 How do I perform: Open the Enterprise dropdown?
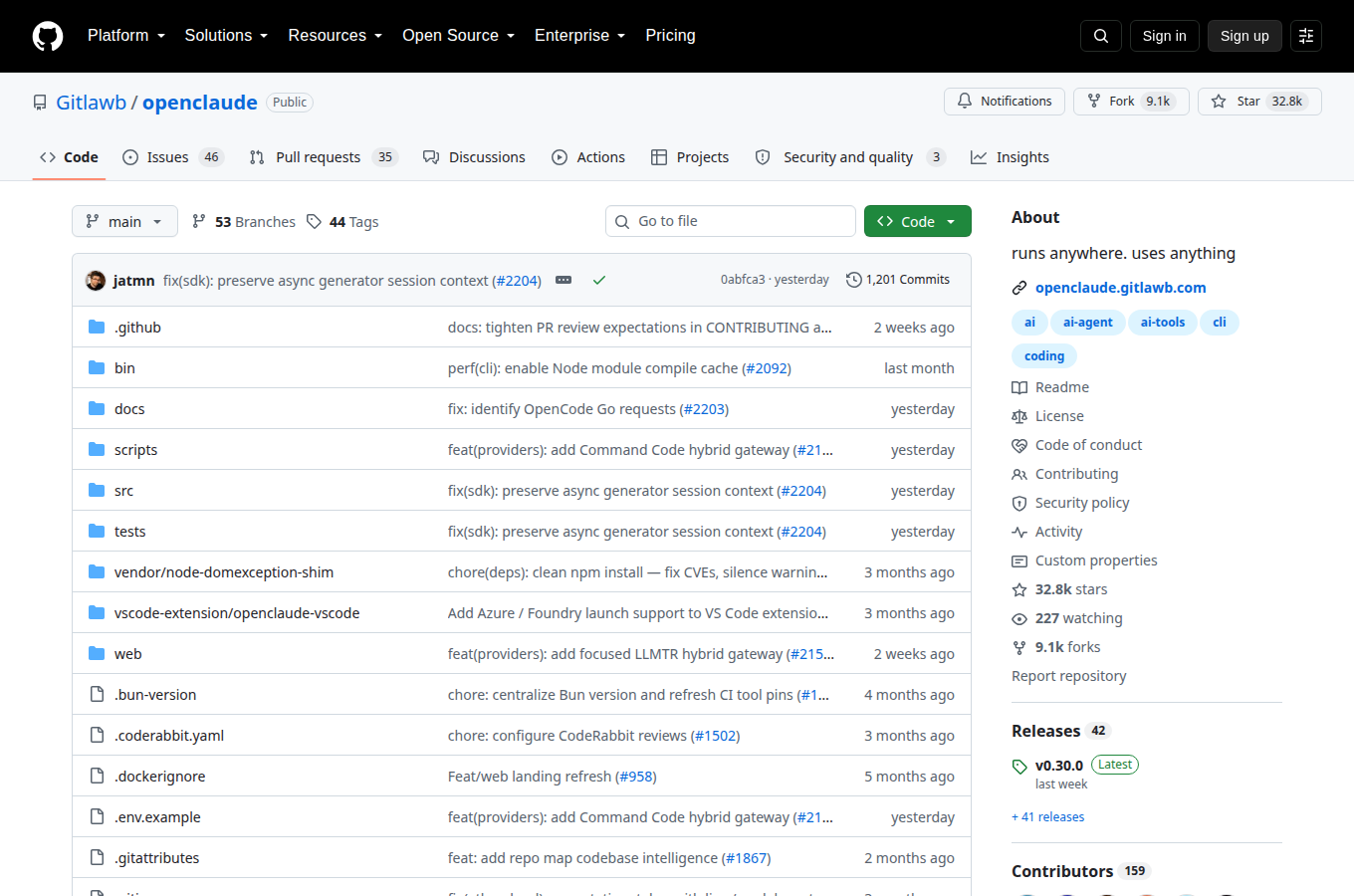pos(579,35)
